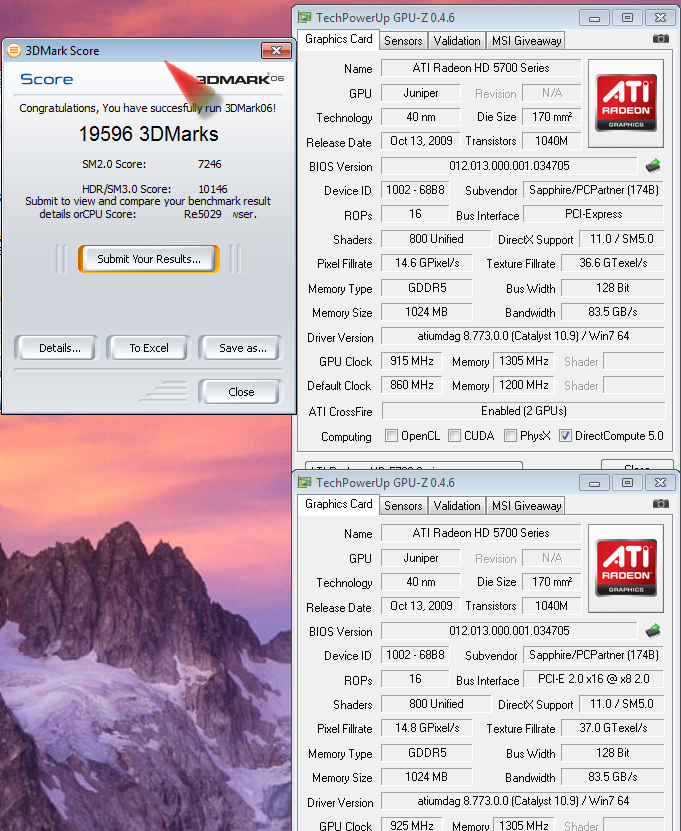This screenshot has height=831, width=681.
Task: Click GPU Clock 925 MHz in lower GPU-Z
Action: point(412,825)
